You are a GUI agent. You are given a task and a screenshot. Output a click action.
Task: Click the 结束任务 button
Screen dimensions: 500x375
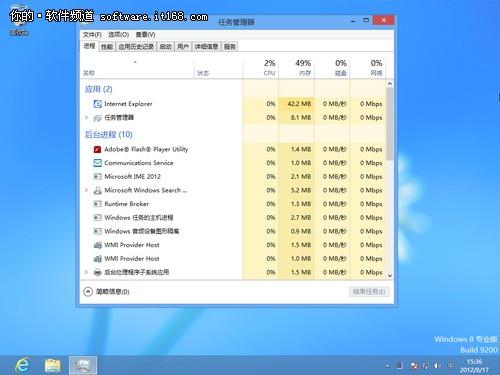click(369, 292)
